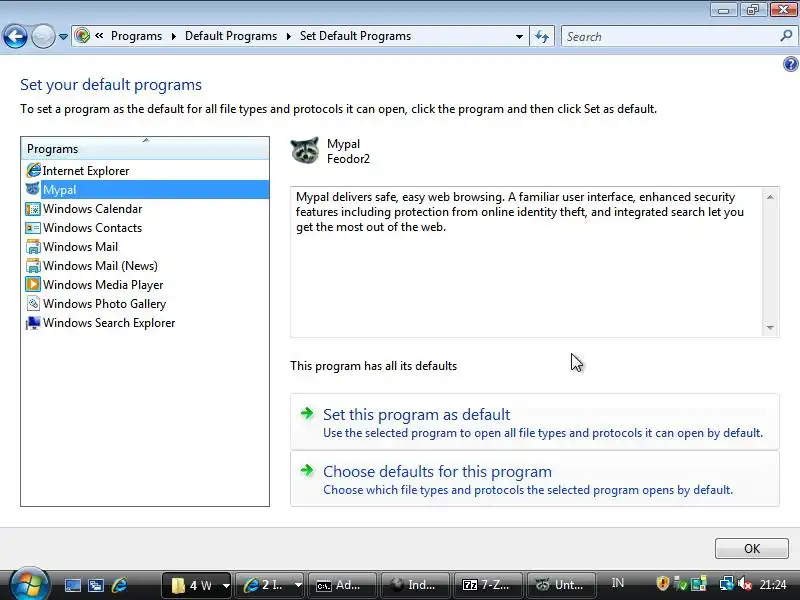The width and height of the screenshot is (800, 600).
Task: Click the muted volume tray icon
Action: point(744,584)
